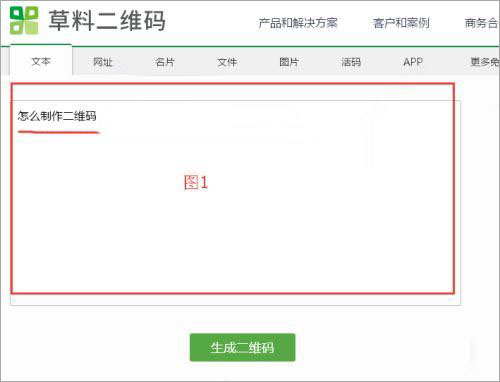Click the typed text 怎么制作二维码

(57, 116)
